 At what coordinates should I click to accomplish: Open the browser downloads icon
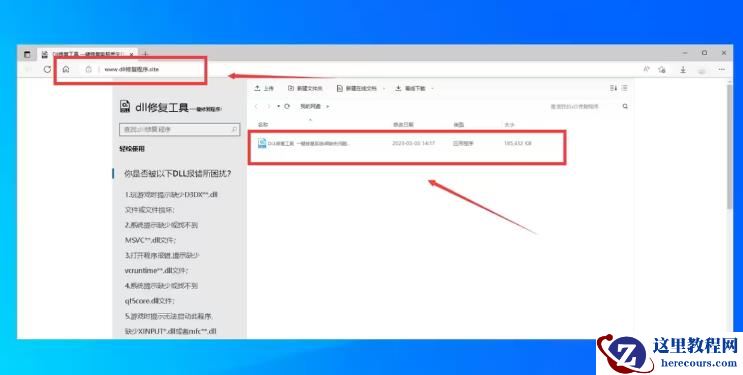click(x=683, y=69)
